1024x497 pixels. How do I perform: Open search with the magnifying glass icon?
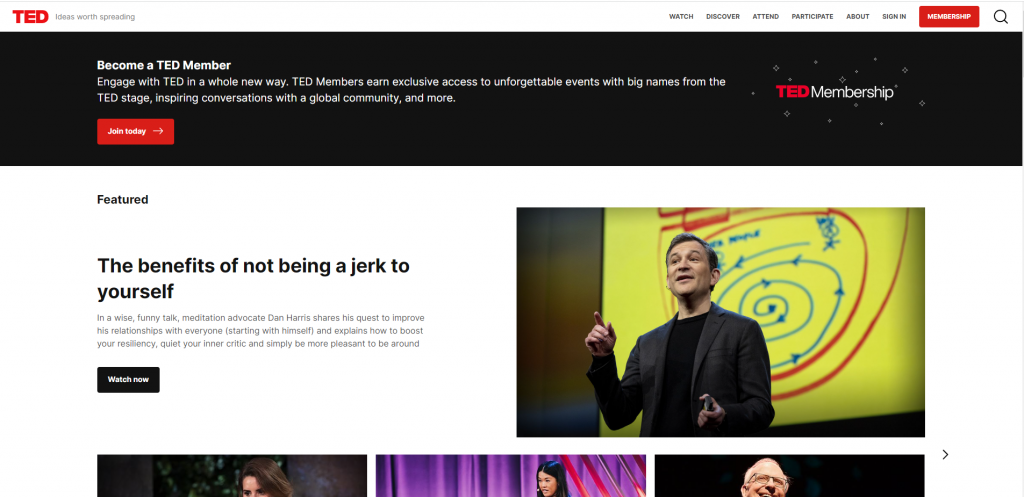(x=1000, y=16)
